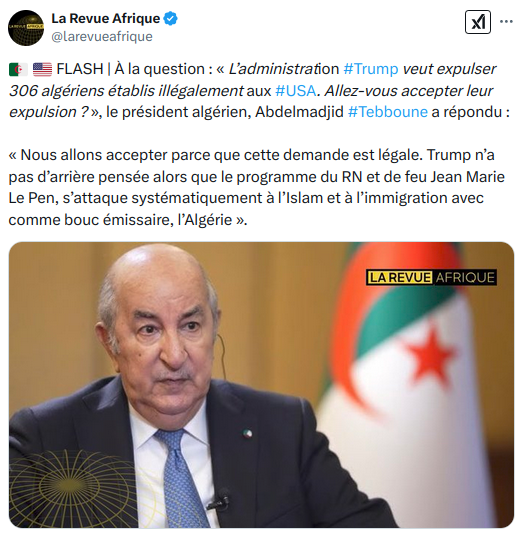
Task: Click the golden globe logo in the photo corner
Action: click(x=73, y=489)
